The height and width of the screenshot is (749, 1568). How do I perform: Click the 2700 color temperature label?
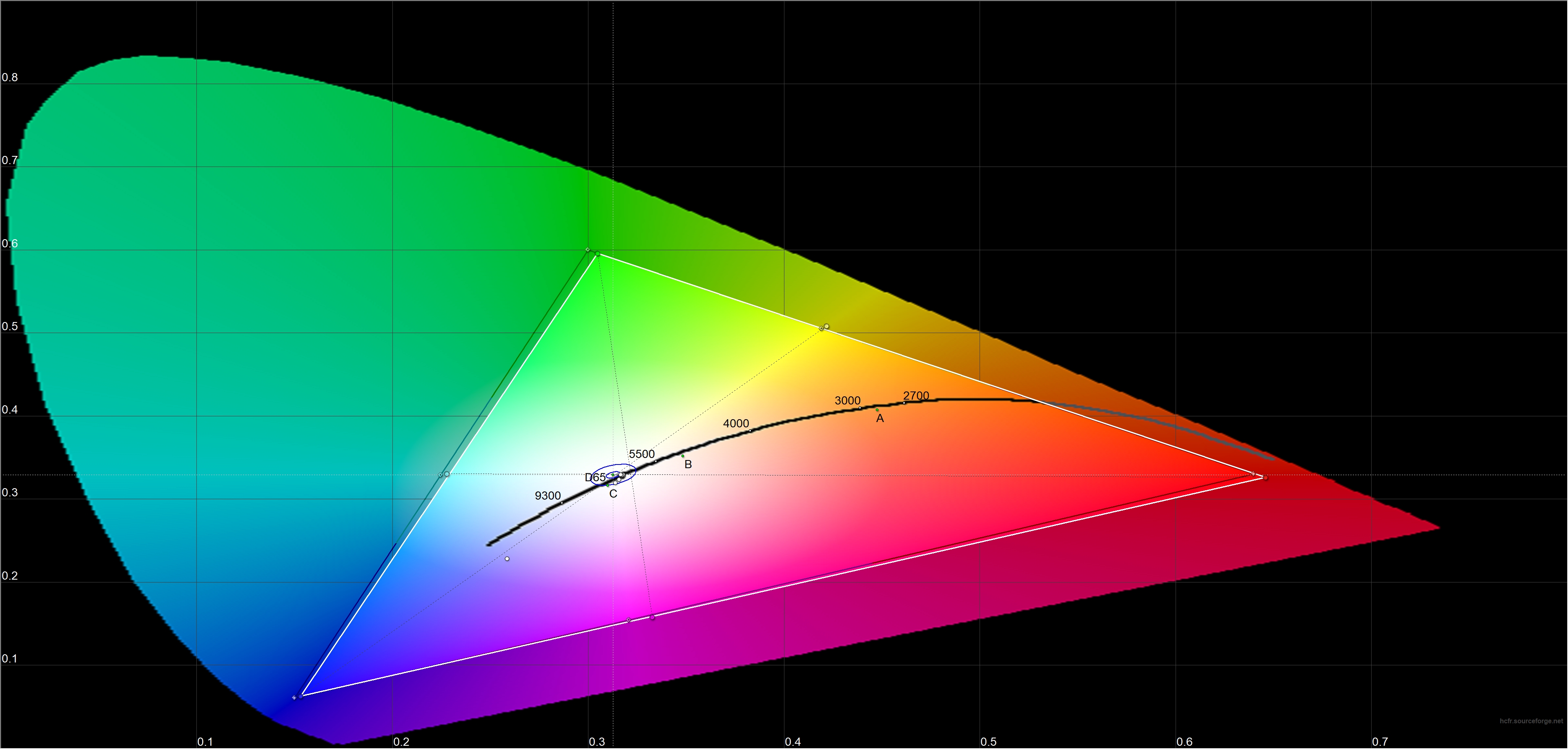click(916, 396)
